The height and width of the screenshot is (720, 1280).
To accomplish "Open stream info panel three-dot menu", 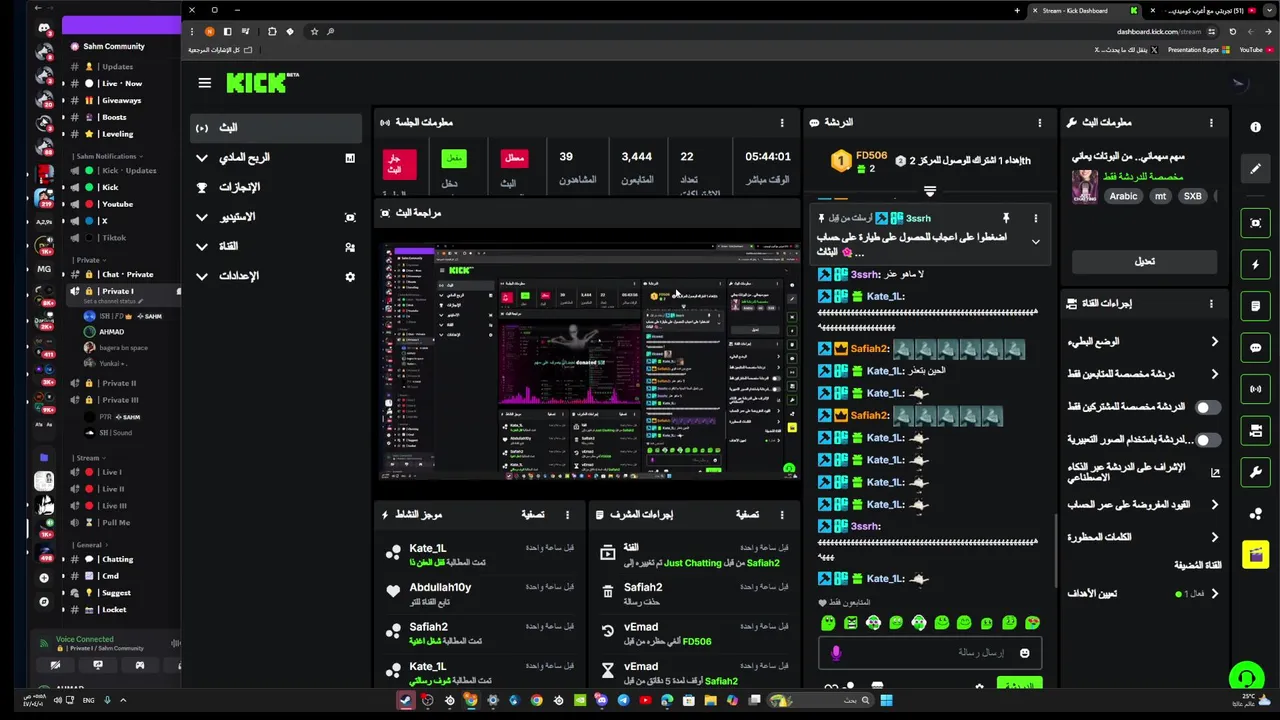I will pos(1211,122).
